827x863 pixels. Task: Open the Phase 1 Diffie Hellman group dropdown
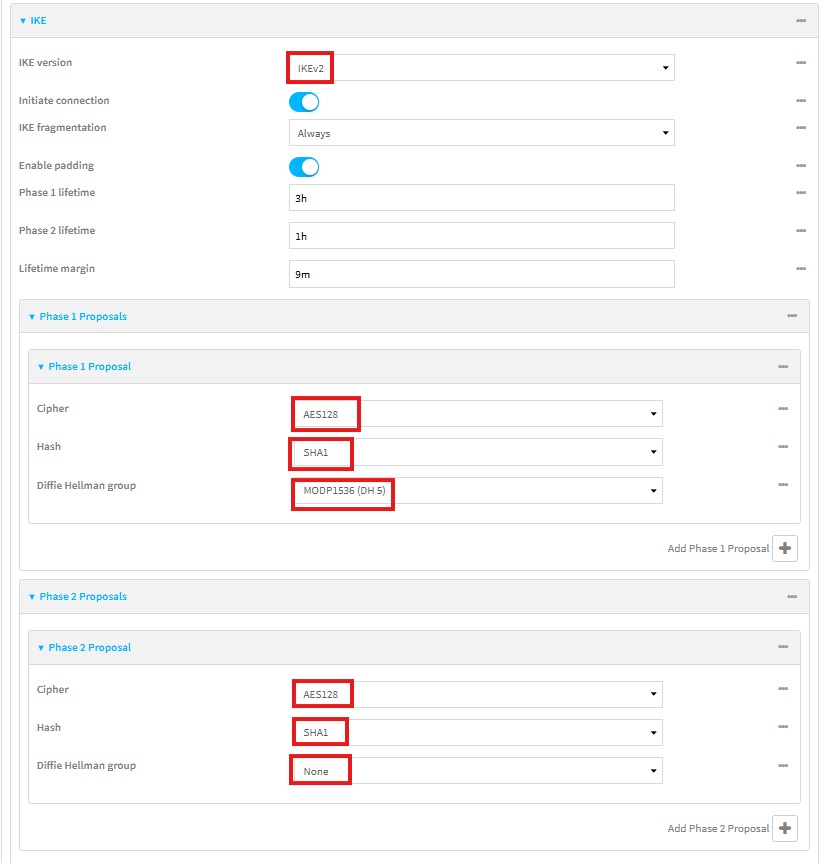click(x=475, y=491)
